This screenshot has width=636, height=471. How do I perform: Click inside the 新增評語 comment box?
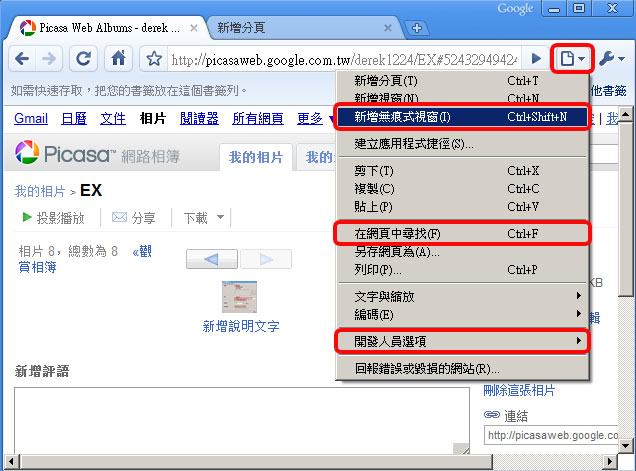pyautogui.click(x=242, y=420)
